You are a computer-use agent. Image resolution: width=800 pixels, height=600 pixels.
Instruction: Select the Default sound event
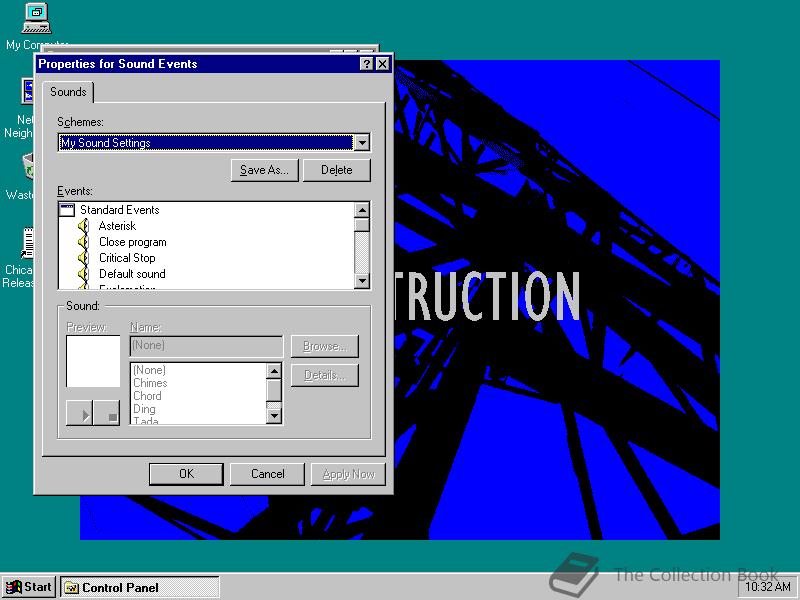132,274
